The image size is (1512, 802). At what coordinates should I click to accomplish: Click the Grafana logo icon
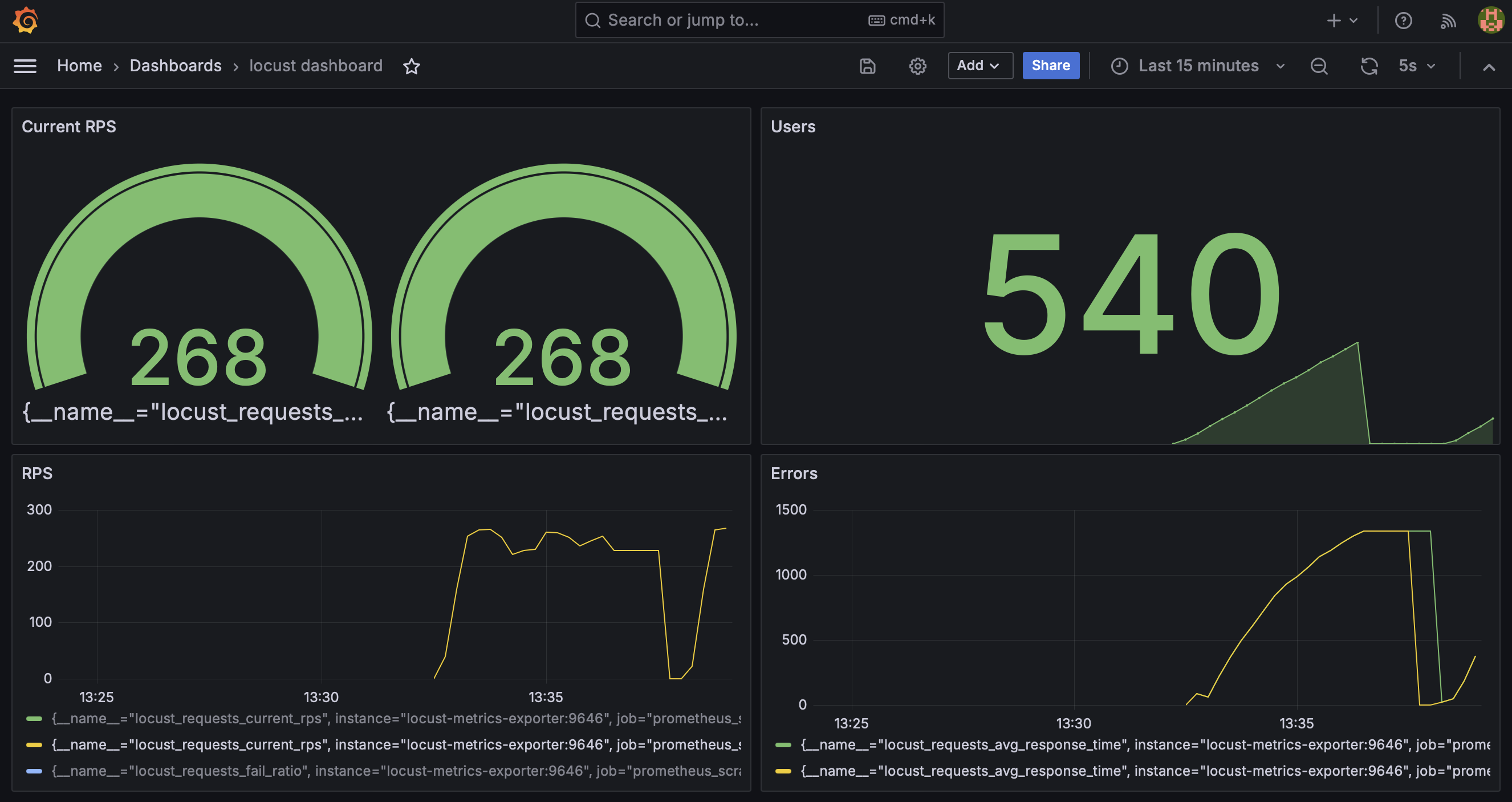(25, 21)
